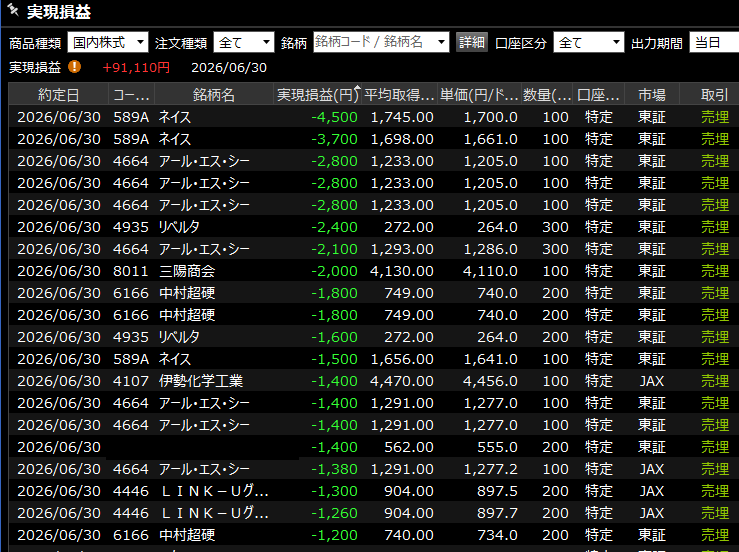Click the 734.0 unit price cell
Screen dimensions: 739x552
point(497,535)
